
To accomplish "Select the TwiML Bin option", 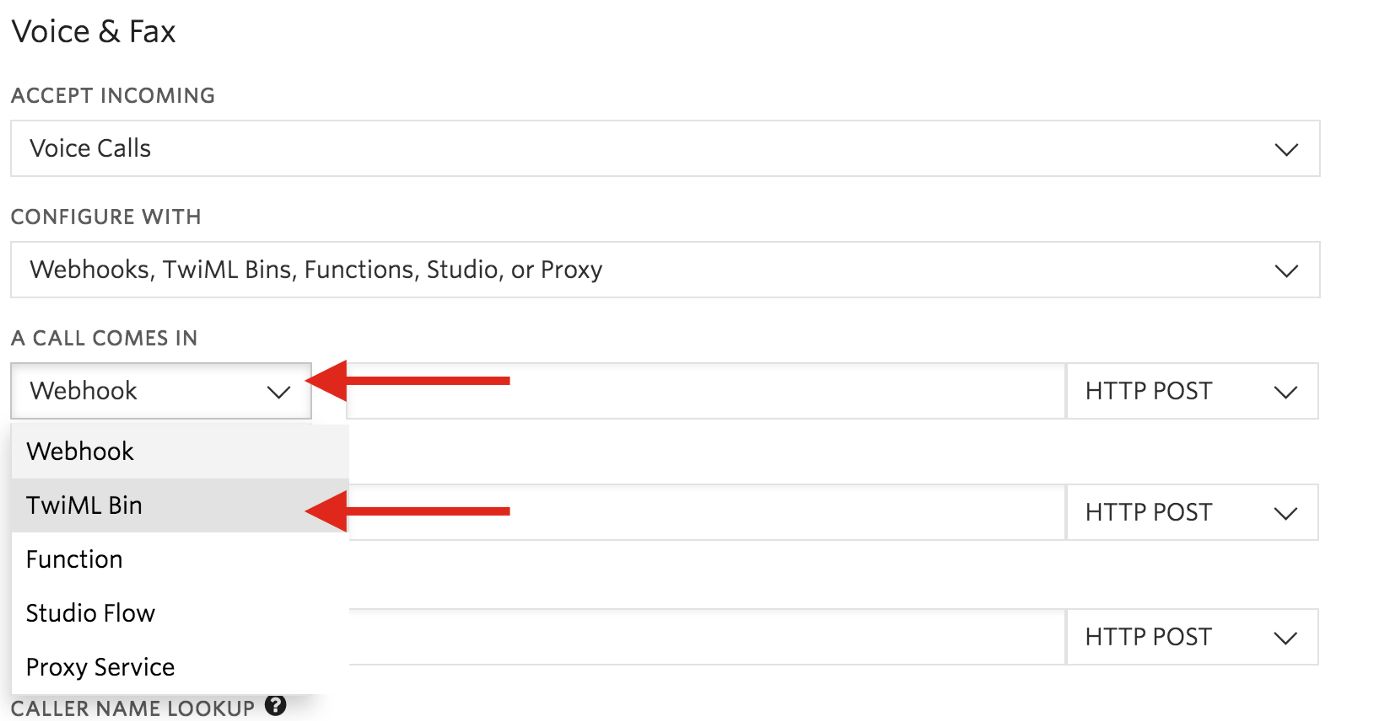I will (x=84, y=505).
